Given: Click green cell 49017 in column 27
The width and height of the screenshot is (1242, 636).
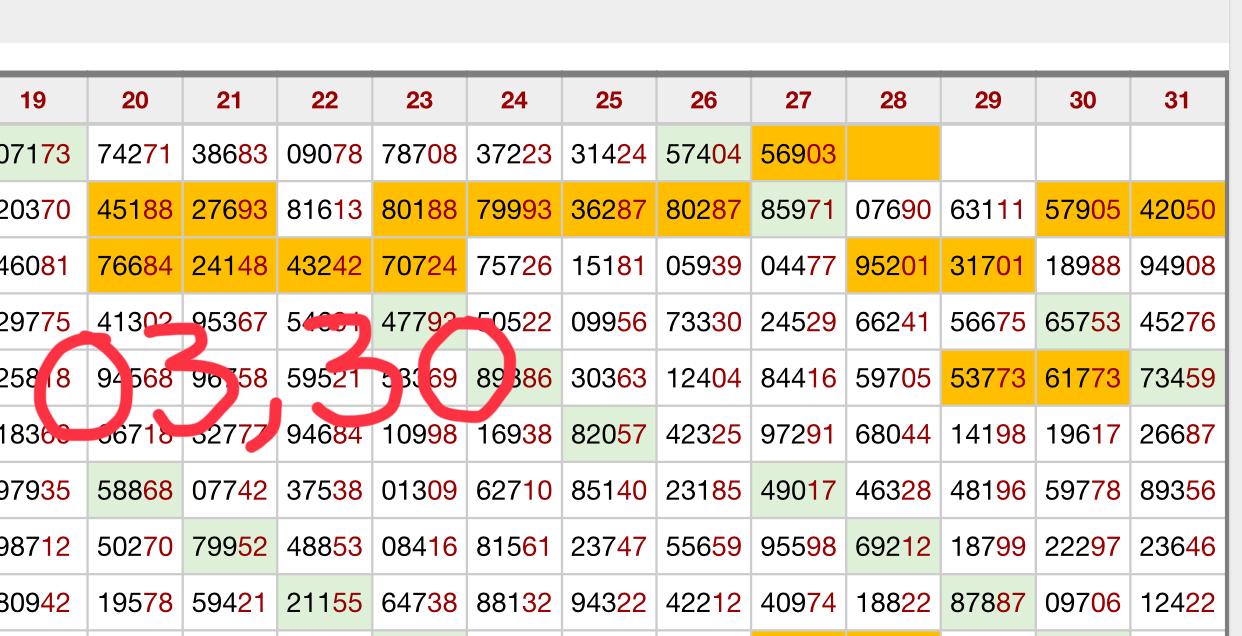Looking at the screenshot, I should (x=798, y=490).
